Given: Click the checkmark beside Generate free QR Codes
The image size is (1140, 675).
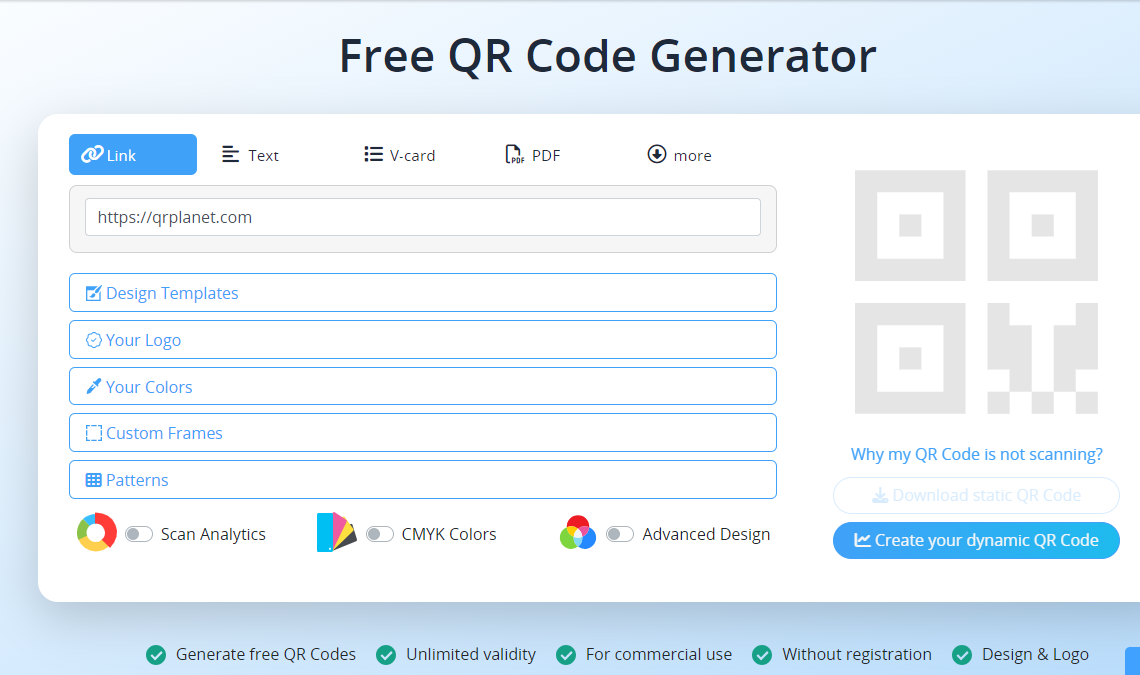Looking at the screenshot, I should (x=156, y=655).
